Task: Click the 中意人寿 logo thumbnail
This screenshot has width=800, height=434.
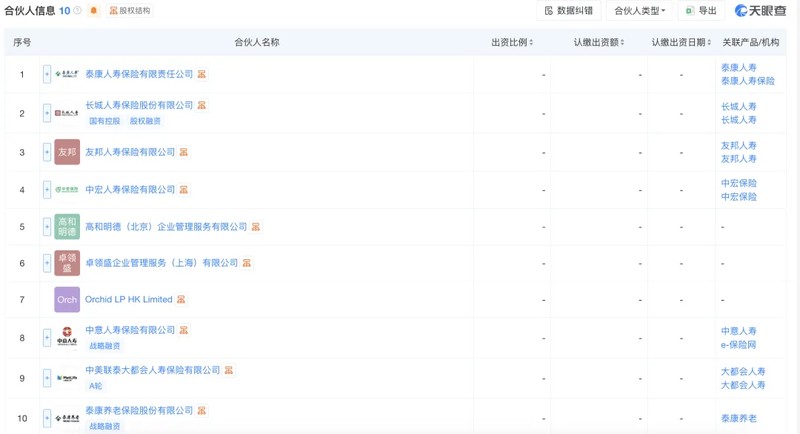Action: 67,337
